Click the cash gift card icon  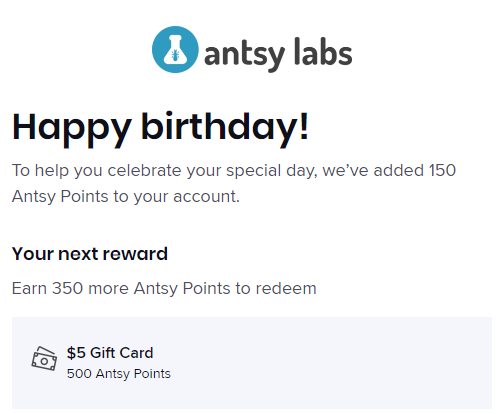(44, 359)
